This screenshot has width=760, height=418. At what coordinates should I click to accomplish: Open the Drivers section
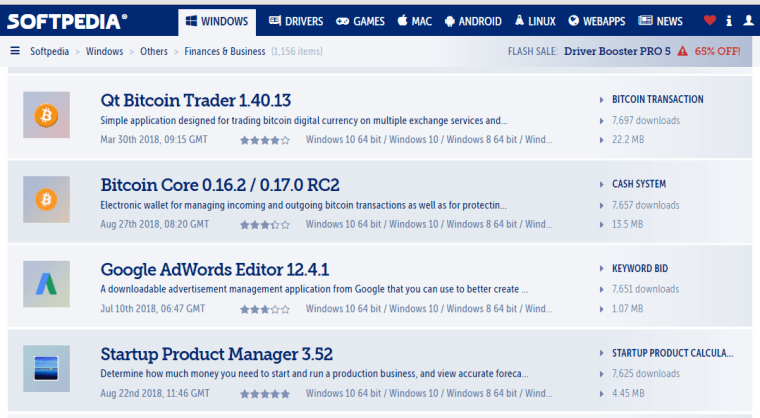coord(296,21)
